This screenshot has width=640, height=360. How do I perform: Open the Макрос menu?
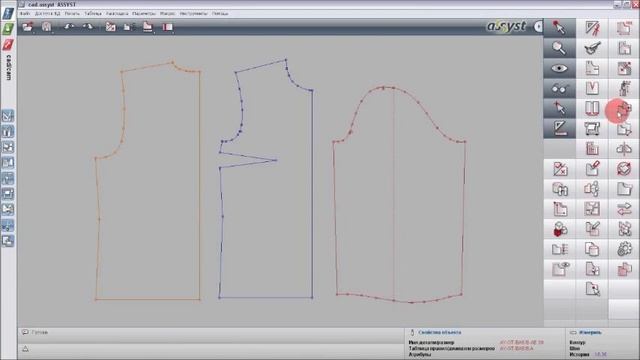click(167, 13)
